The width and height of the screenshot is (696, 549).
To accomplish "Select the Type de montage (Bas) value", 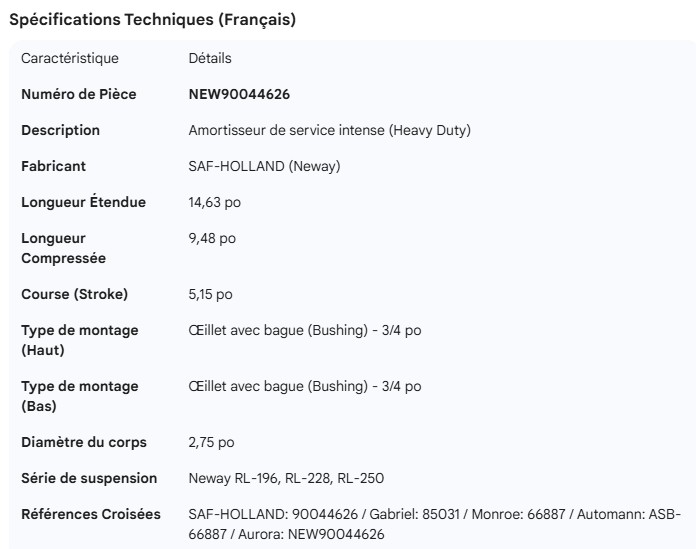I will pos(304,386).
